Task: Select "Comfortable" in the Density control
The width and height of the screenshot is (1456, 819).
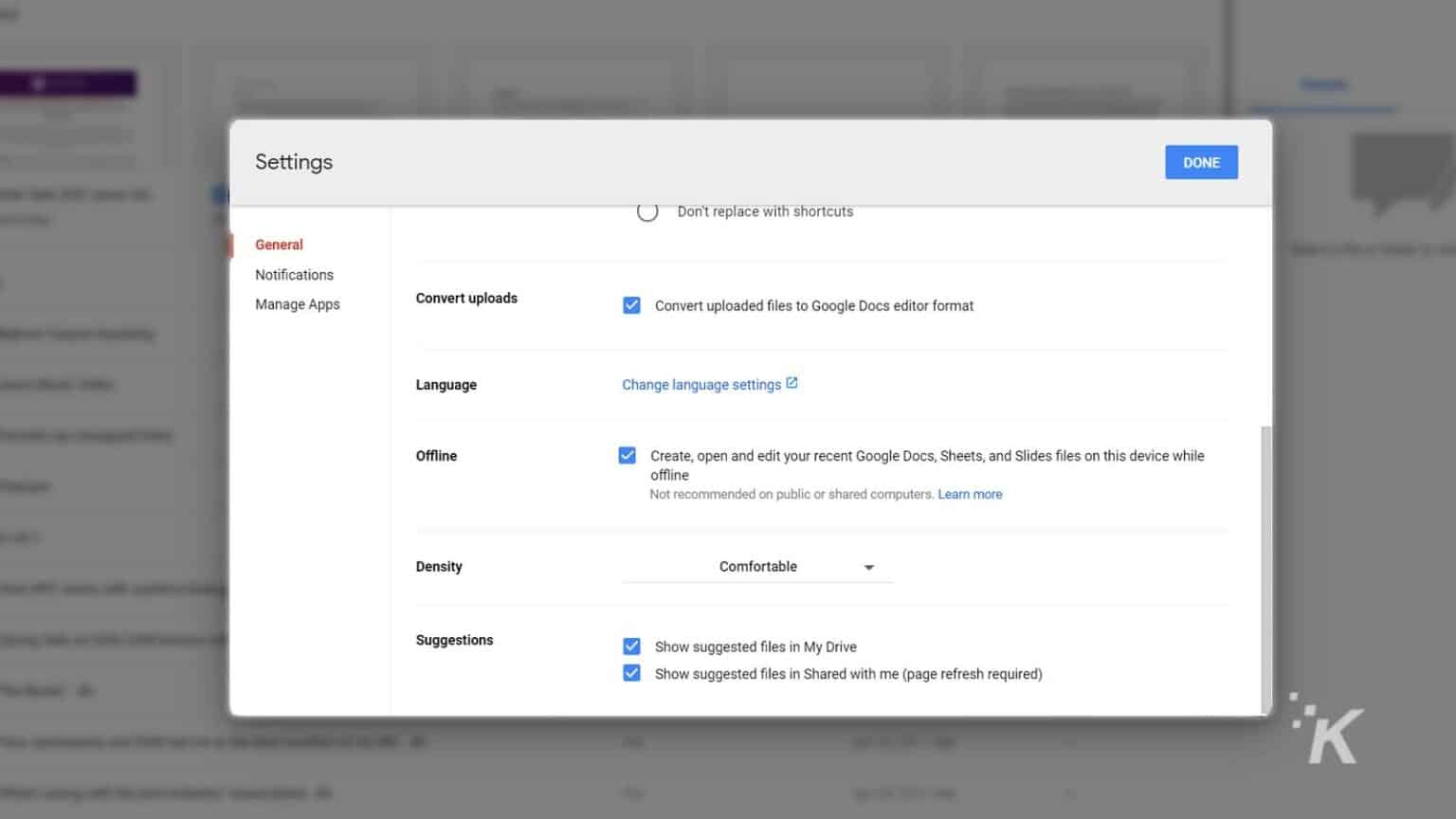Action: (x=757, y=566)
